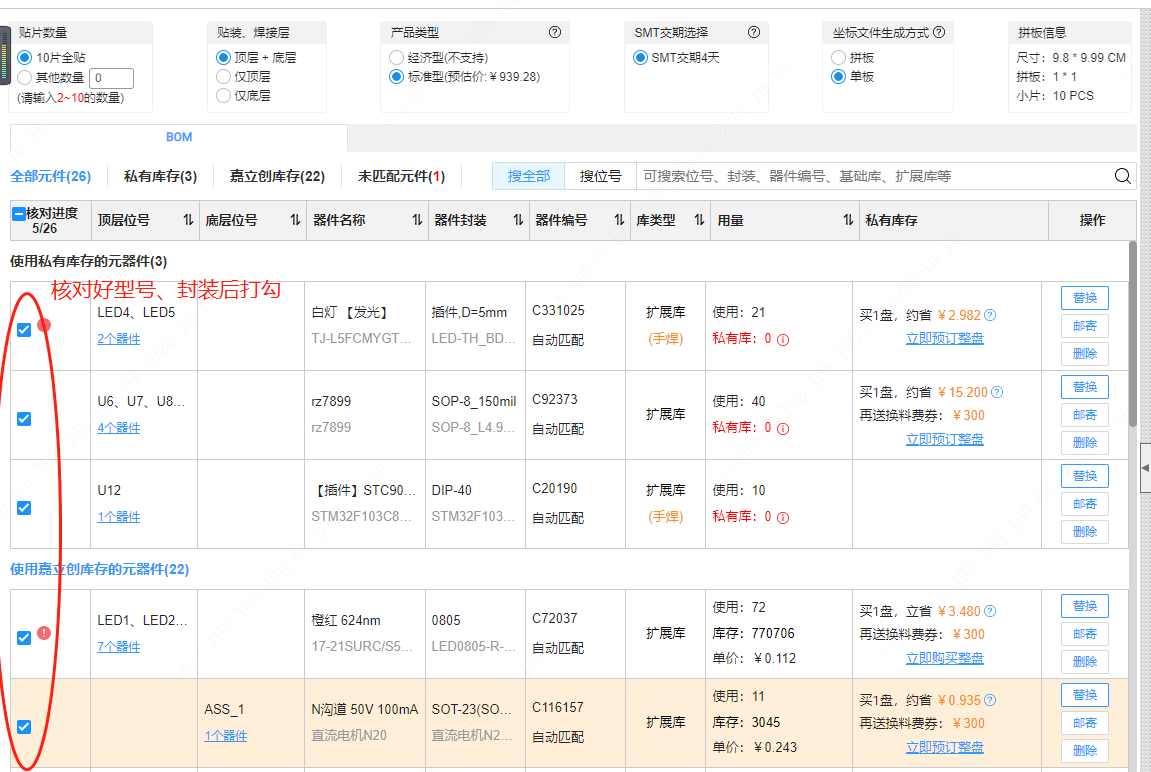1151x772 pixels.
Task: Select 仅顶层 radio button
Action: [224, 77]
